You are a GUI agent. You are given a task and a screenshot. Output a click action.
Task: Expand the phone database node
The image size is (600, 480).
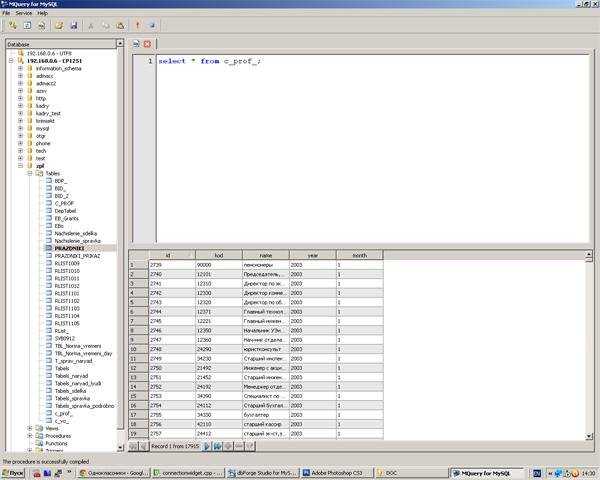coord(20,143)
